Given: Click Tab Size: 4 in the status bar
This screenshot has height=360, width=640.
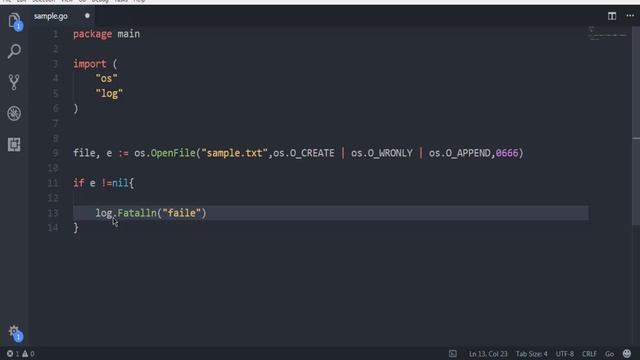Looking at the screenshot, I should point(531,354).
